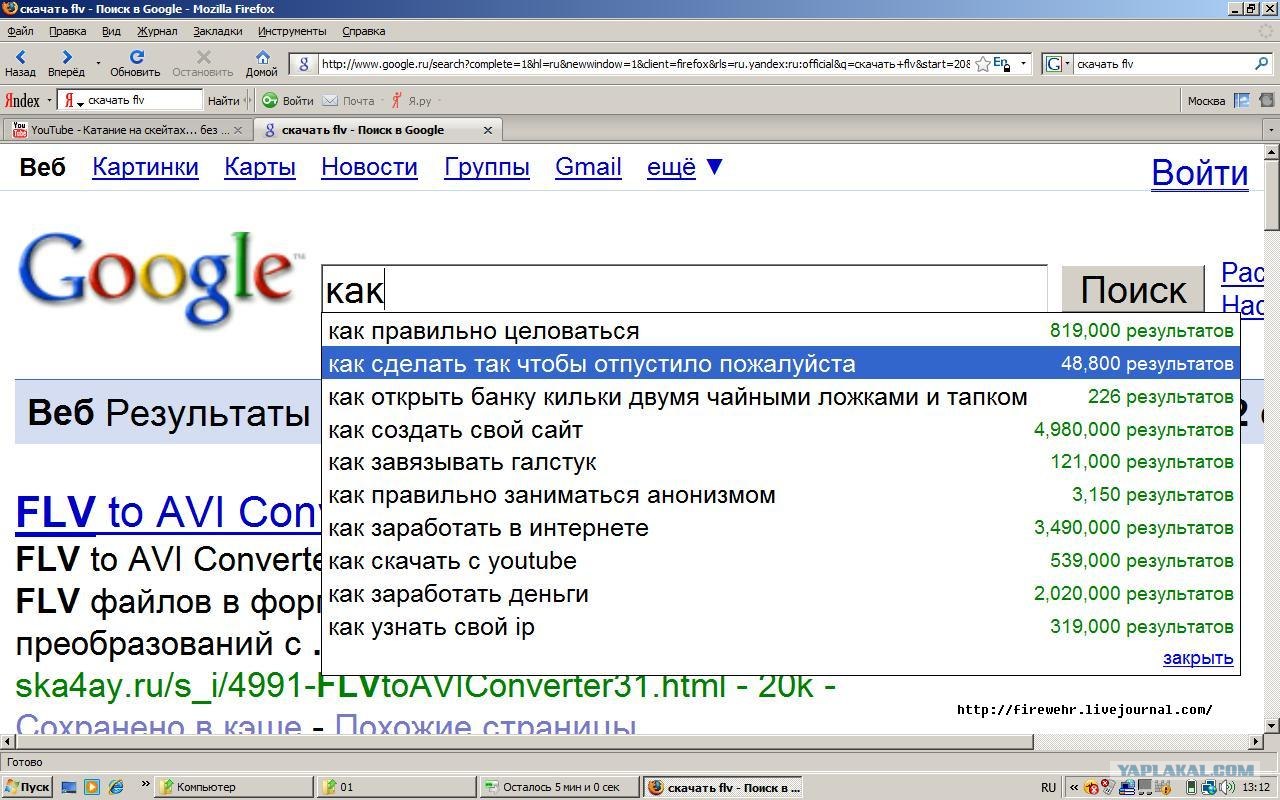Reload the page with Обновить

pyautogui.click(x=135, y=63)
